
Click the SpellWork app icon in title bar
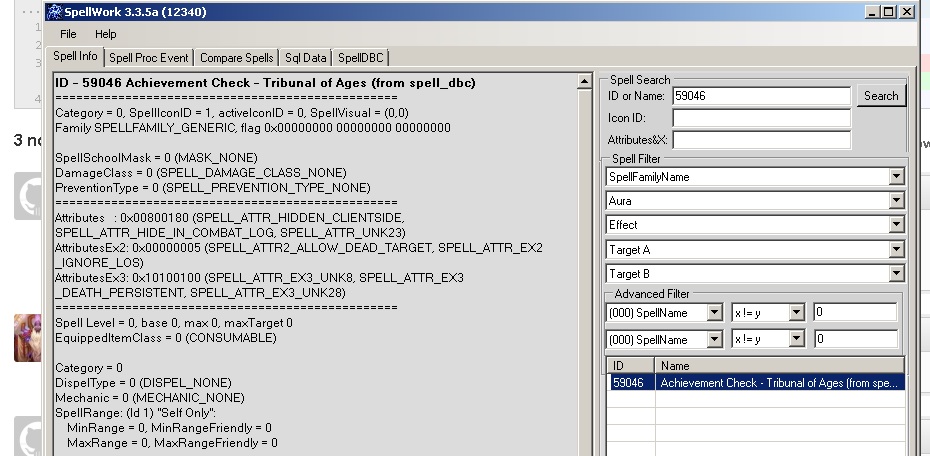(55, 12)
